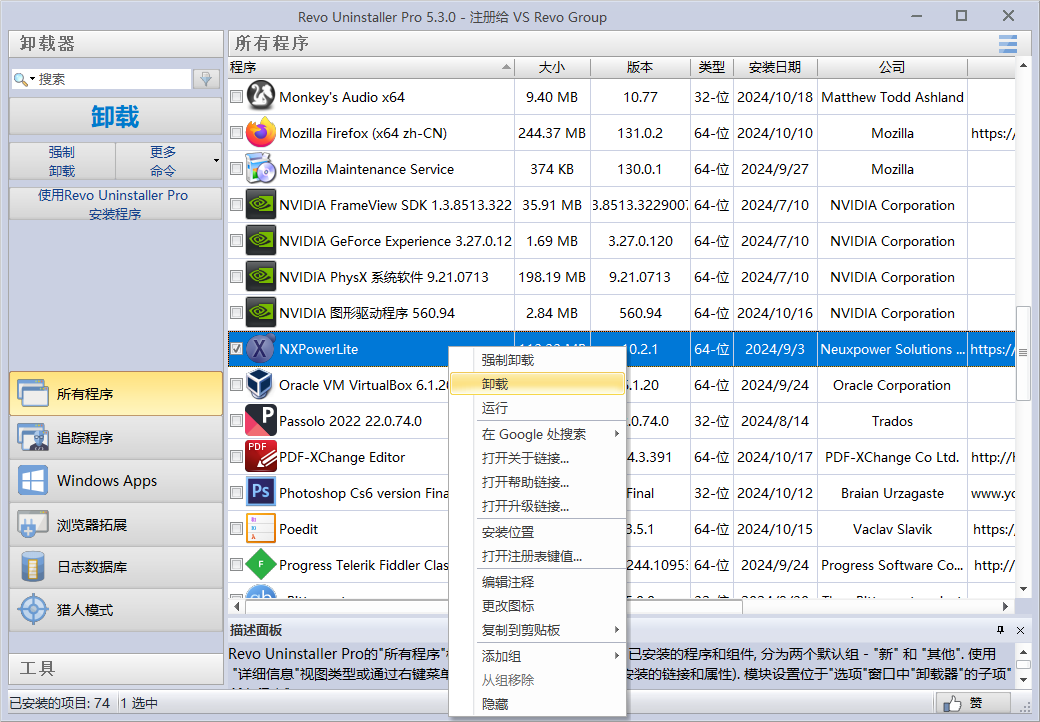Screen dimensions: 1040x722
Task: Click the NVIDIA FrameView SDK icon
Action: tap(261, 204)
